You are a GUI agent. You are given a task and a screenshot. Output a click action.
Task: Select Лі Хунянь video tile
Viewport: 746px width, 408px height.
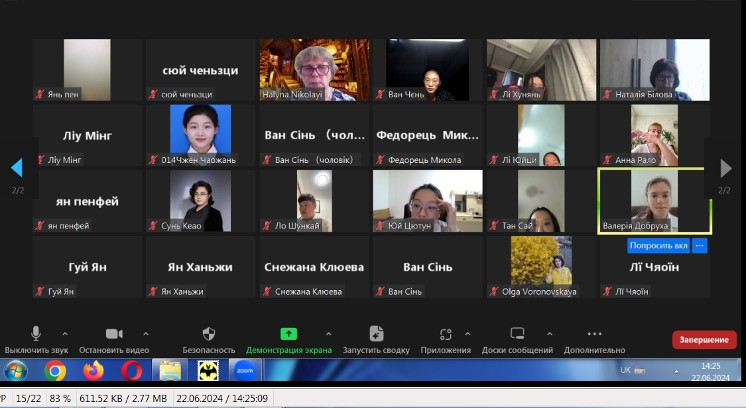click(541, 70)
